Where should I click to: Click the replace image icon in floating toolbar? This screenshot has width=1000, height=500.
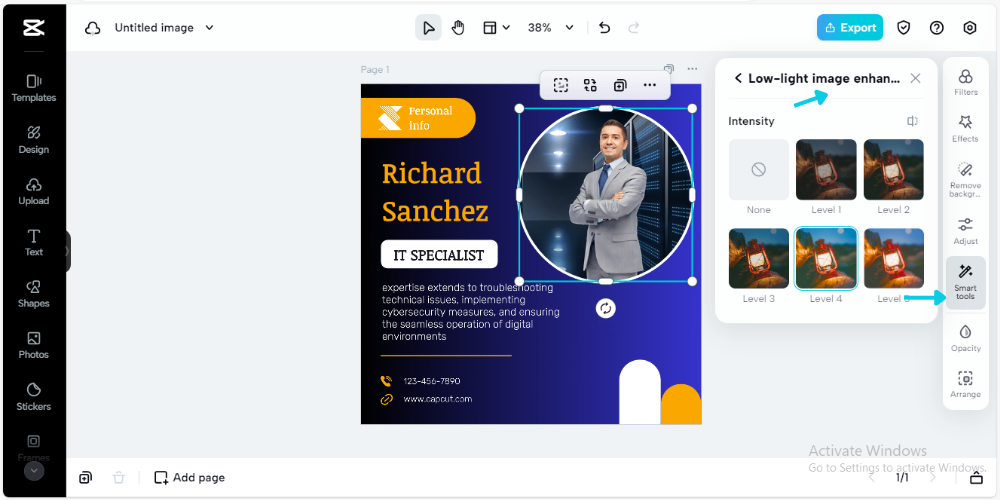pos(590,85)
